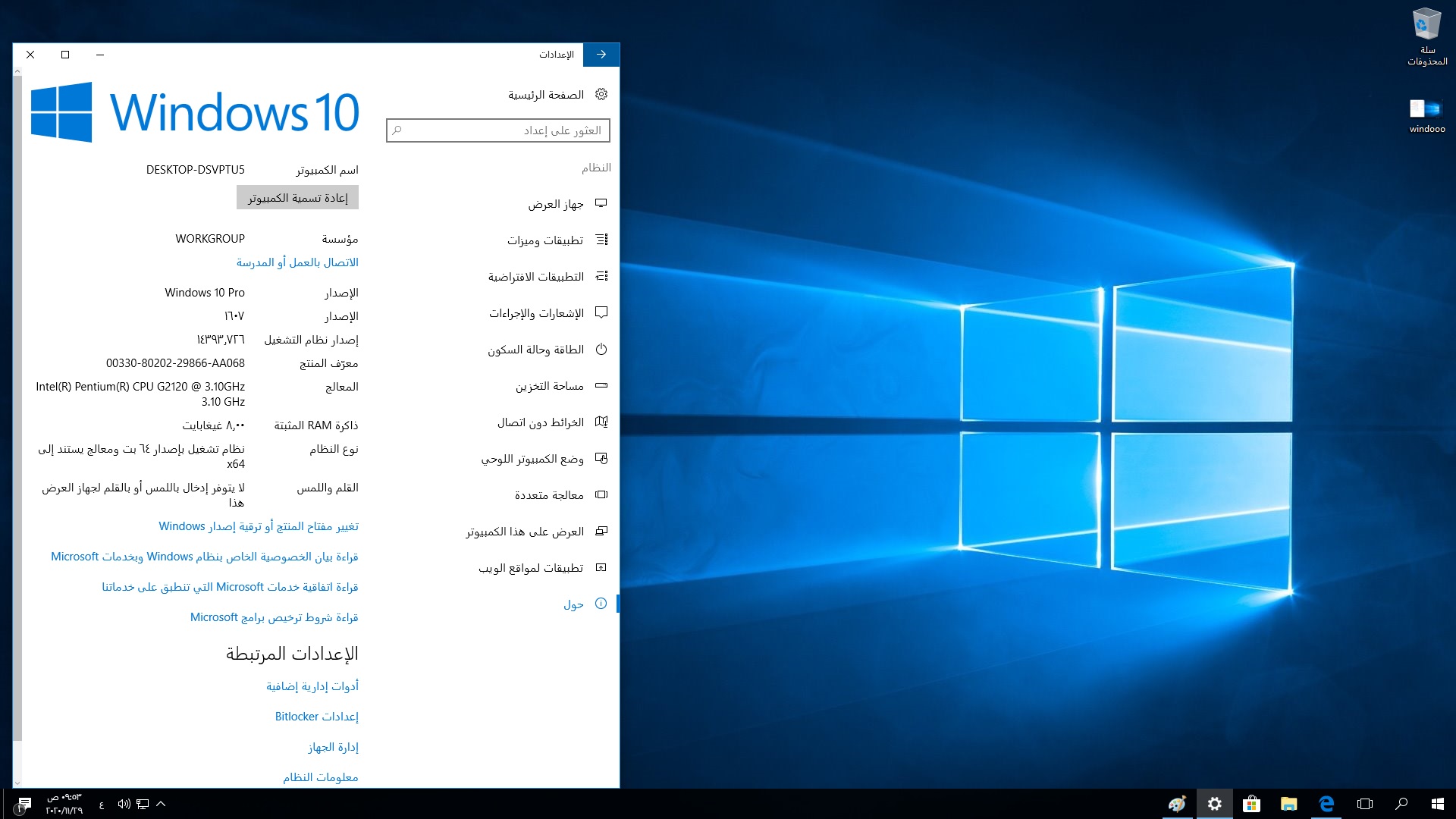Open الاتصال بالعمل أو المدرسة link
Viewport: 1456px width, 819px height.
[297, 262]
